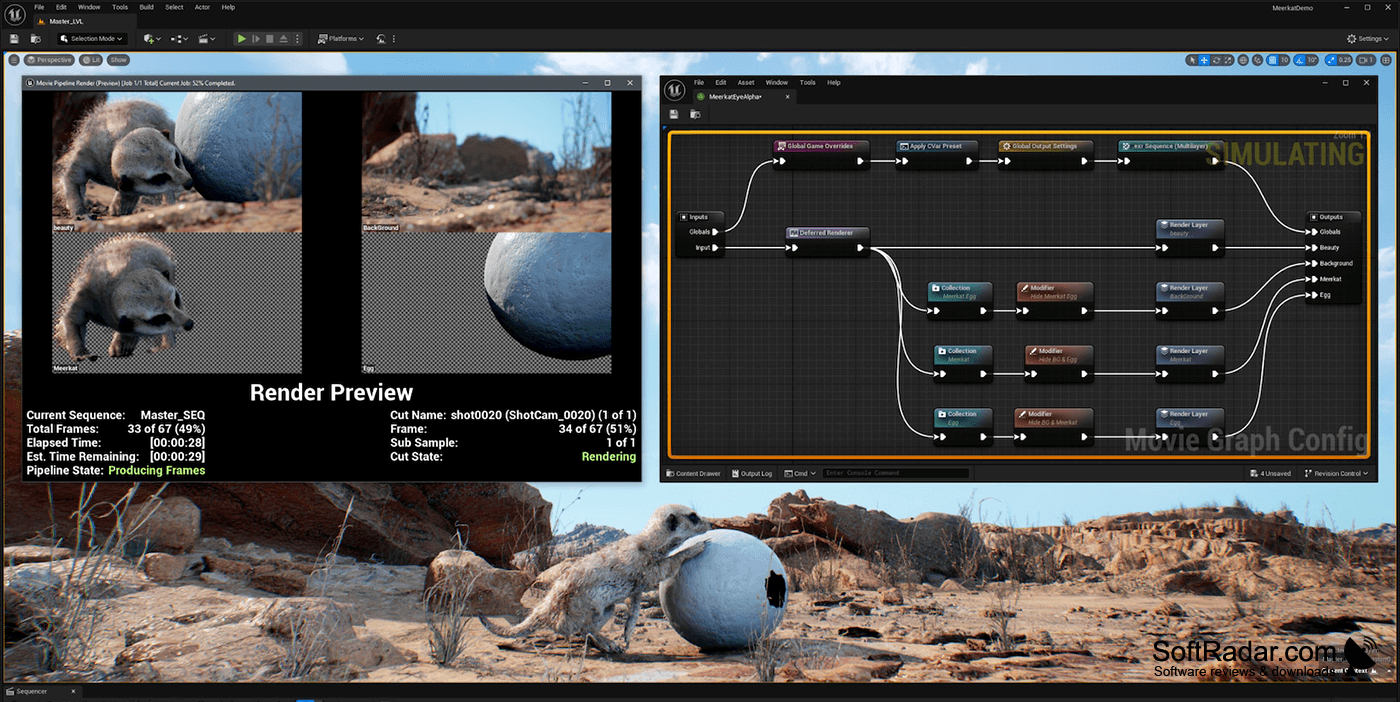Click the select-objects arrow tool in the viewport

(1192, 60)
